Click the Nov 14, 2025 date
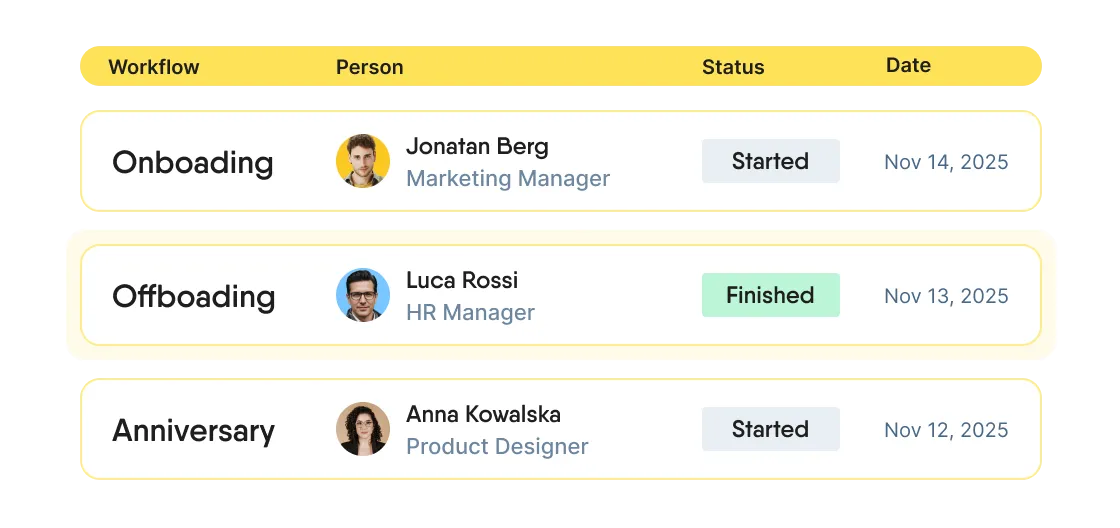 (946, 162)
